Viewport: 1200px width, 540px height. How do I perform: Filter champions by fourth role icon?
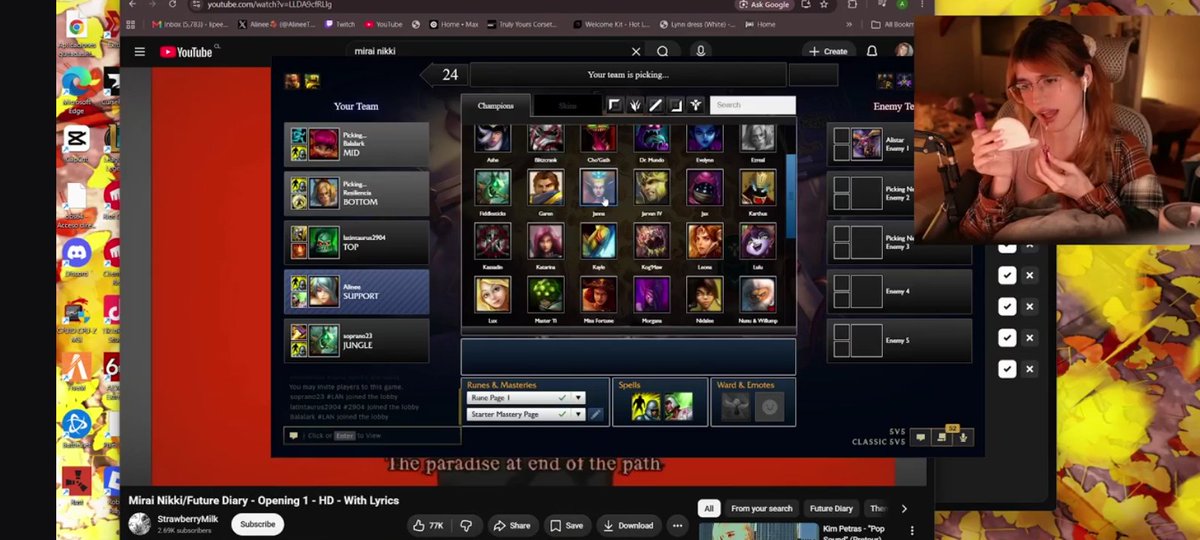676,105
